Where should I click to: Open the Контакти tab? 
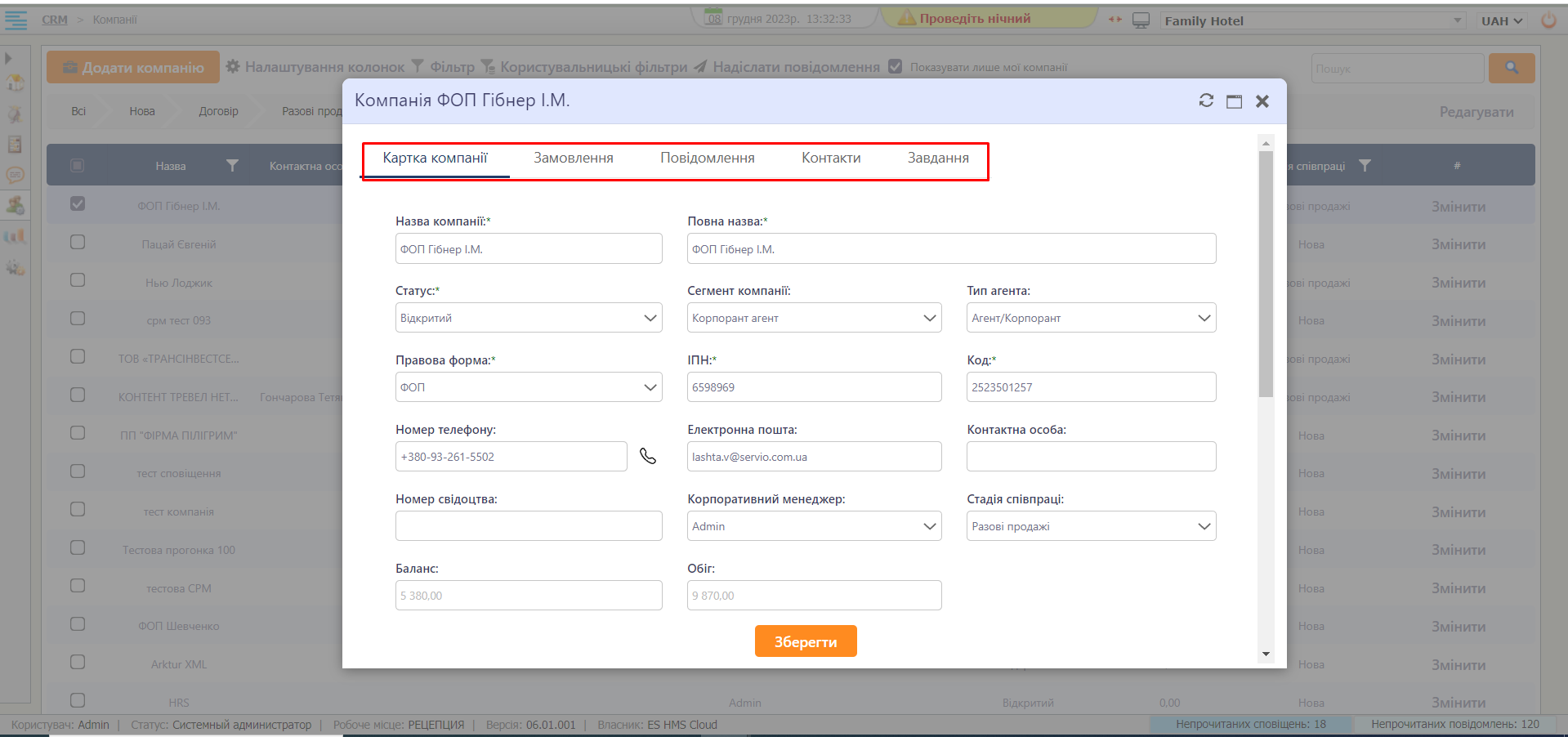tap(830, 159)
